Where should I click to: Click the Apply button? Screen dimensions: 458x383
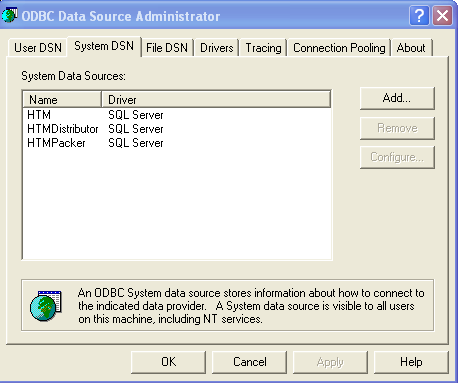(x=330, y=362)
